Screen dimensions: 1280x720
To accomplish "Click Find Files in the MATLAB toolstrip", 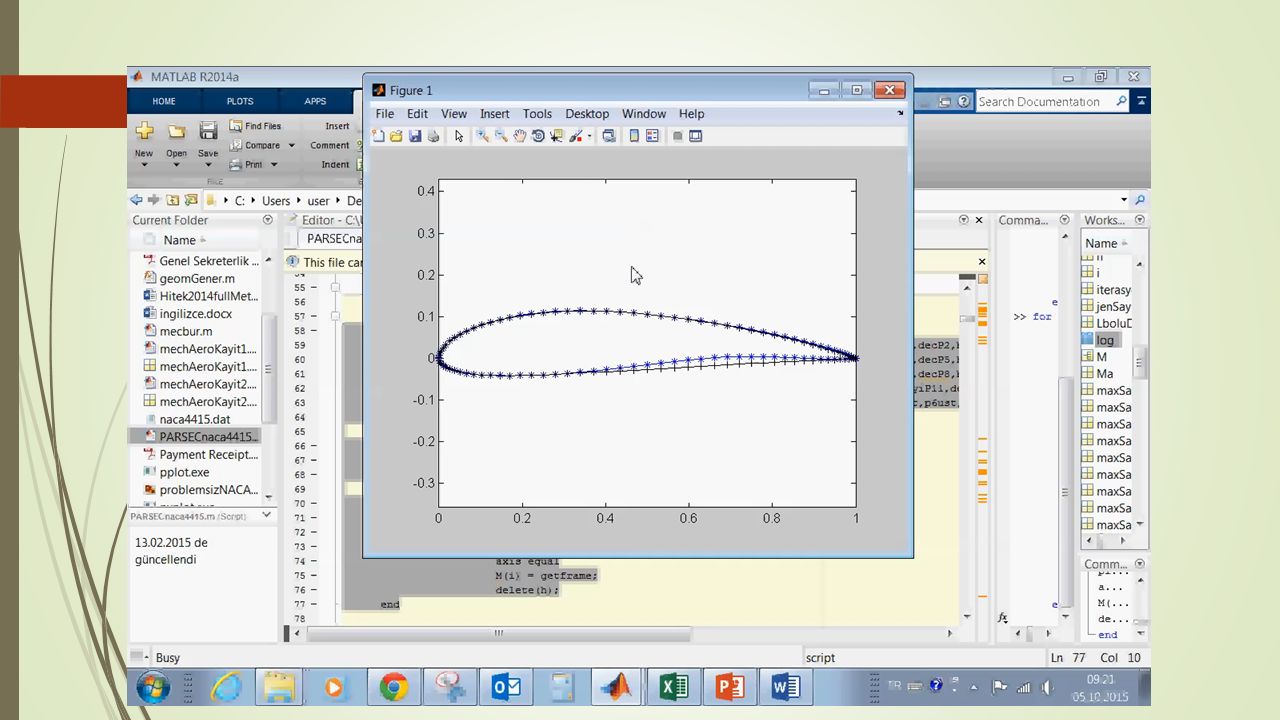I will pyautogui.click(x=255, y=126).
